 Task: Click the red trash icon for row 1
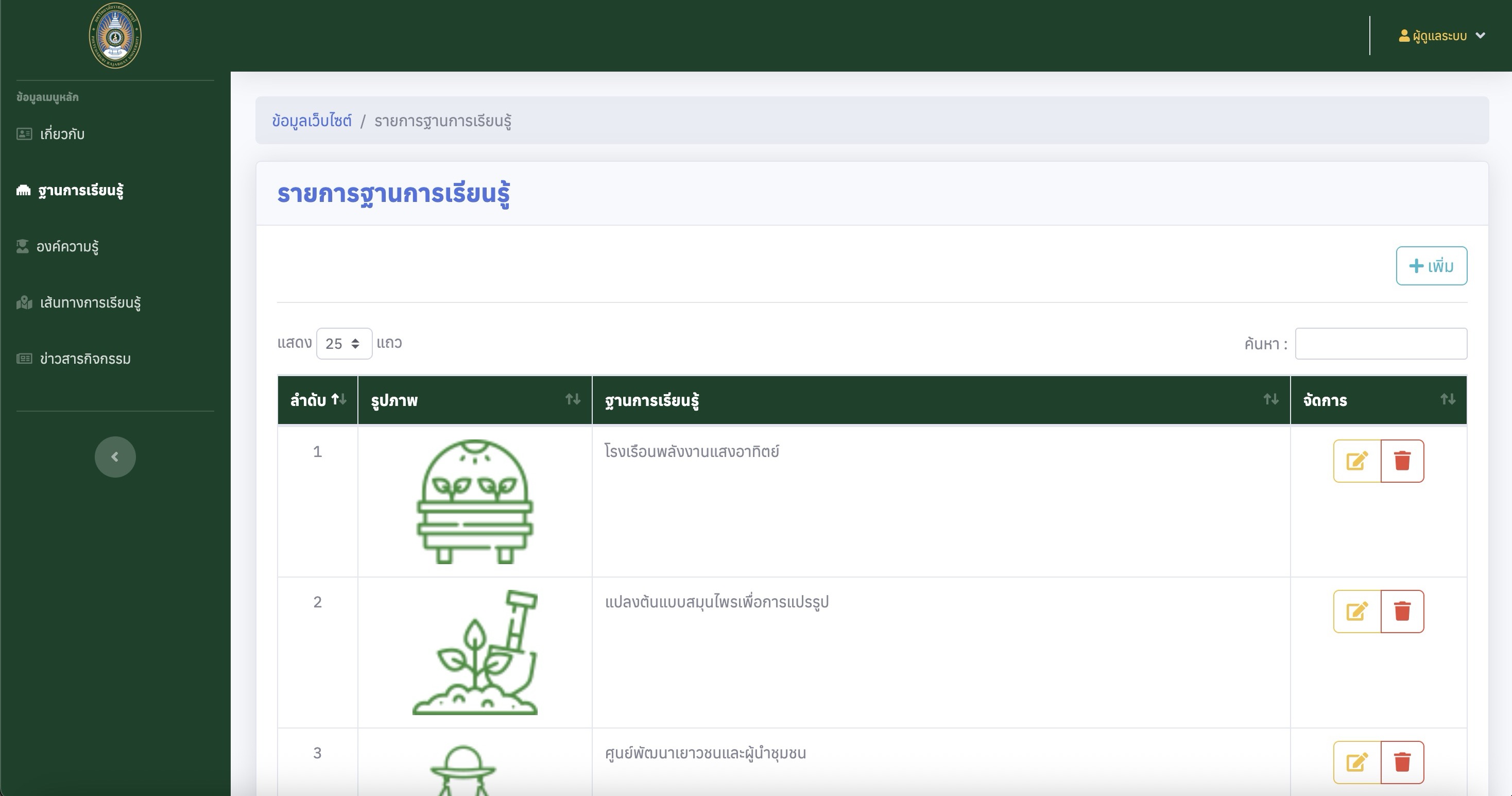(x=1402, y=461)
